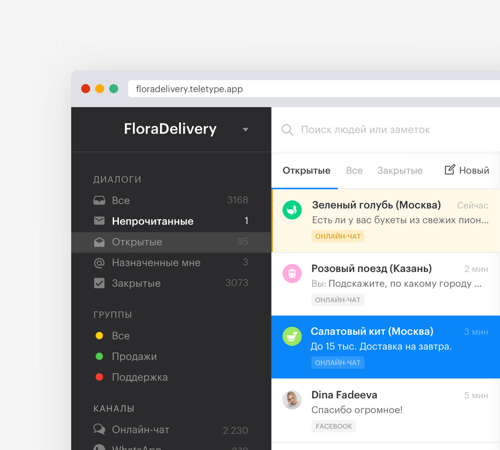Click 'ОНЛАЙН-ЧАТ' tag on Салатовый кит
Image resolution: width=500 pixels, height=450 pixels.
coord(338,363)
